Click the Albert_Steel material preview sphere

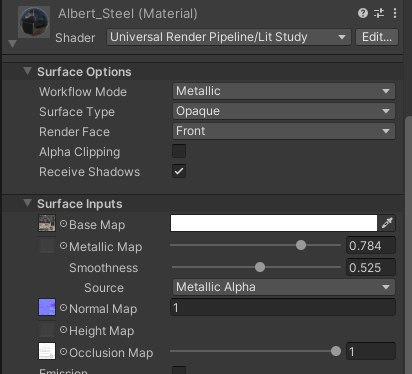(34, 22)
